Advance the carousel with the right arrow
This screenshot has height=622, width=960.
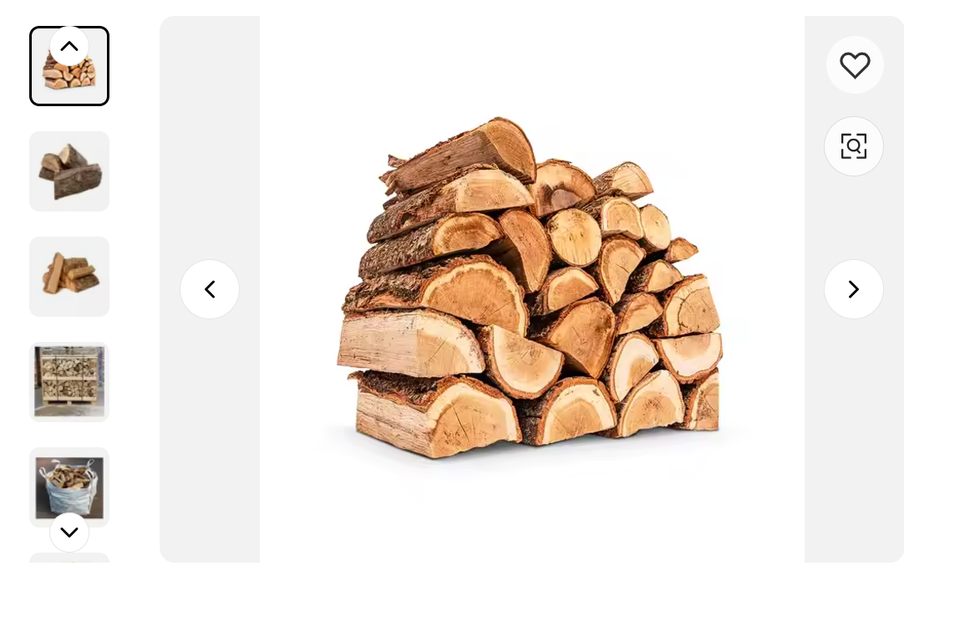click(x=853, y=289)
